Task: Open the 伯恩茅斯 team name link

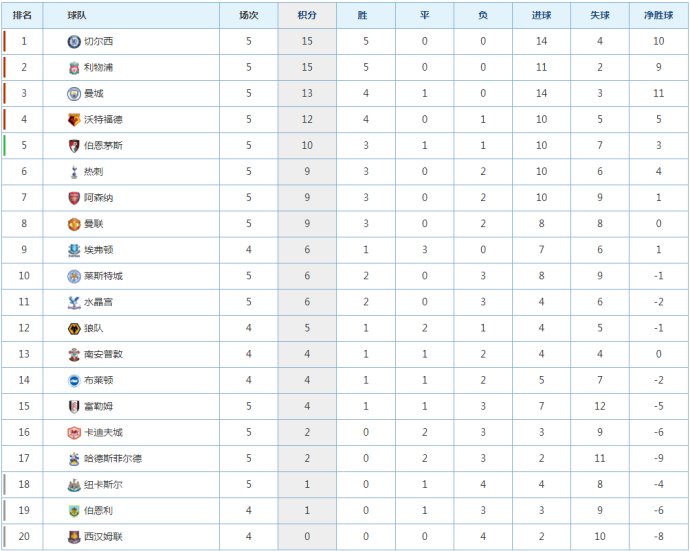Action: click(x=103, y=146)
